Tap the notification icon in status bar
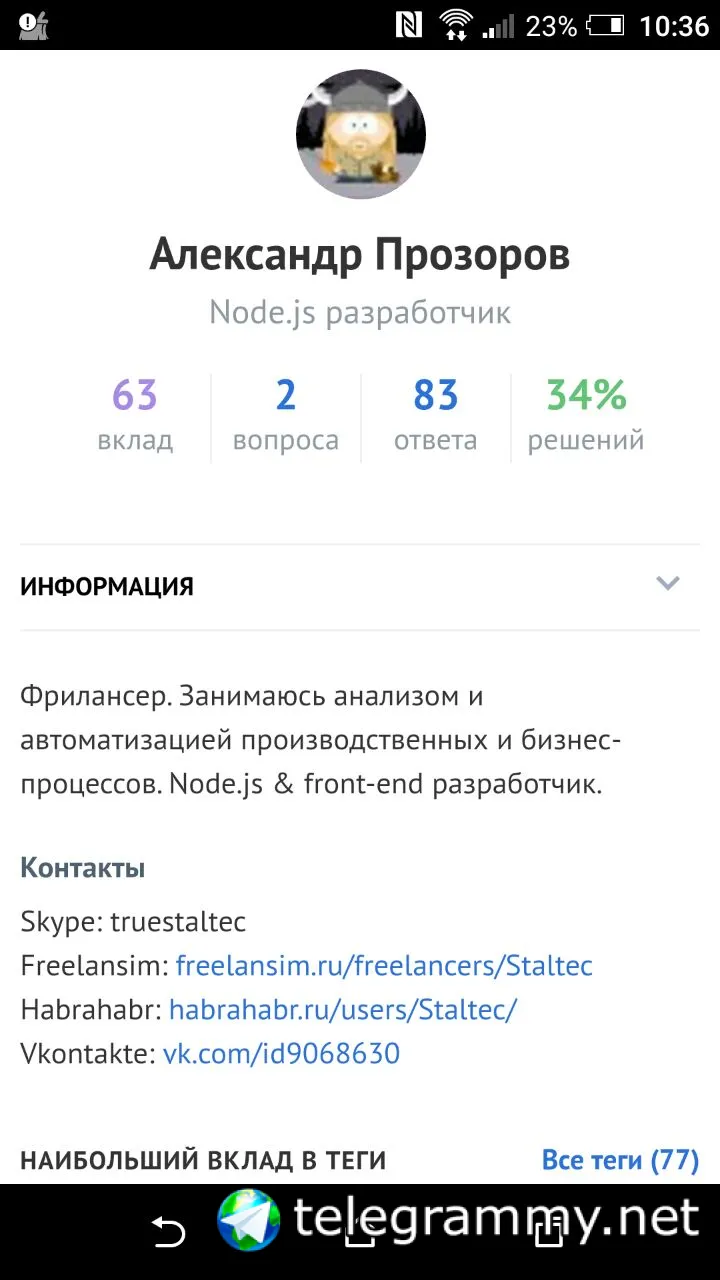 [33, 25]
